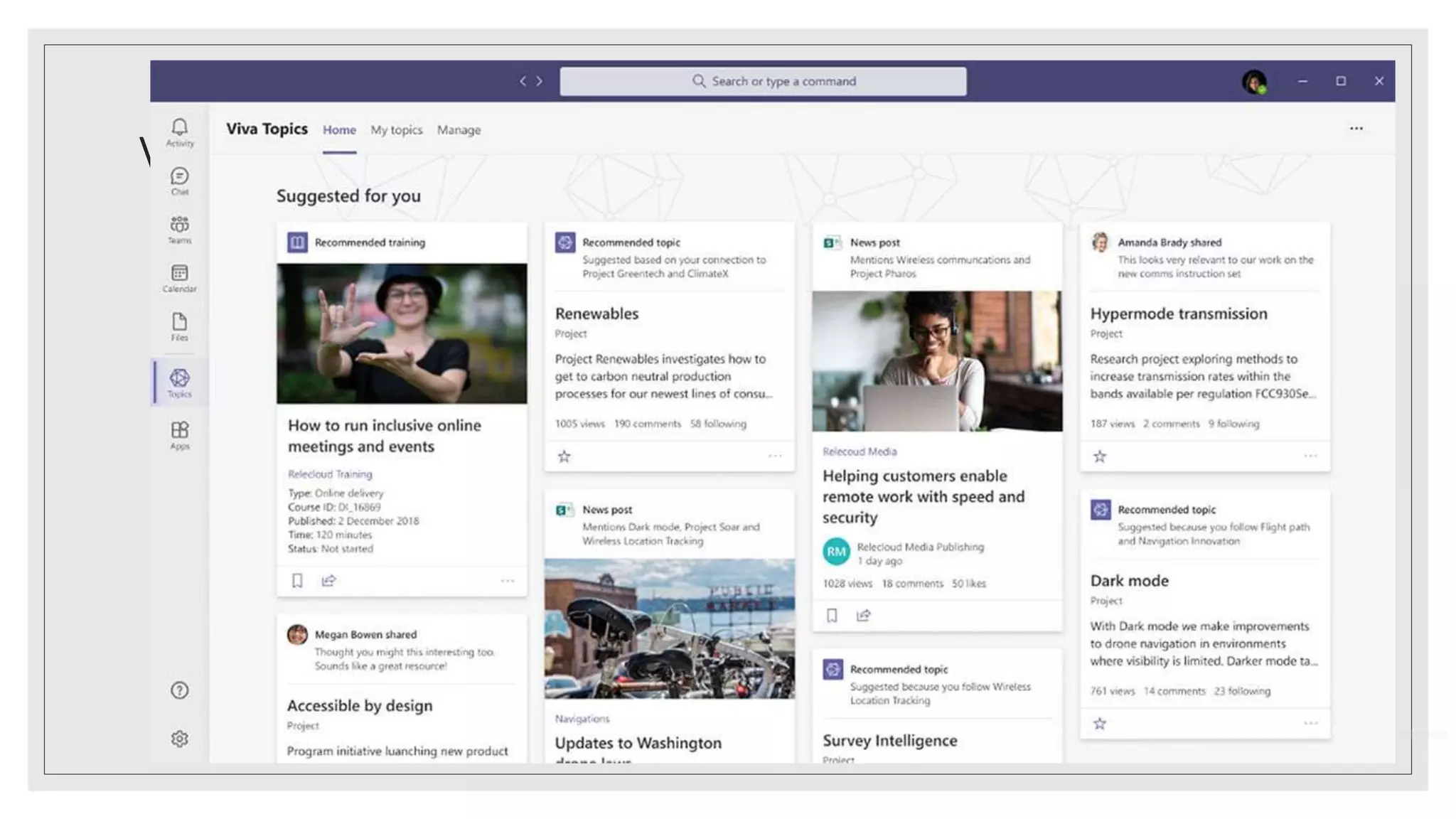
Task: Open the Apps icon in sidebar
Action: click(x=179, y=434)
